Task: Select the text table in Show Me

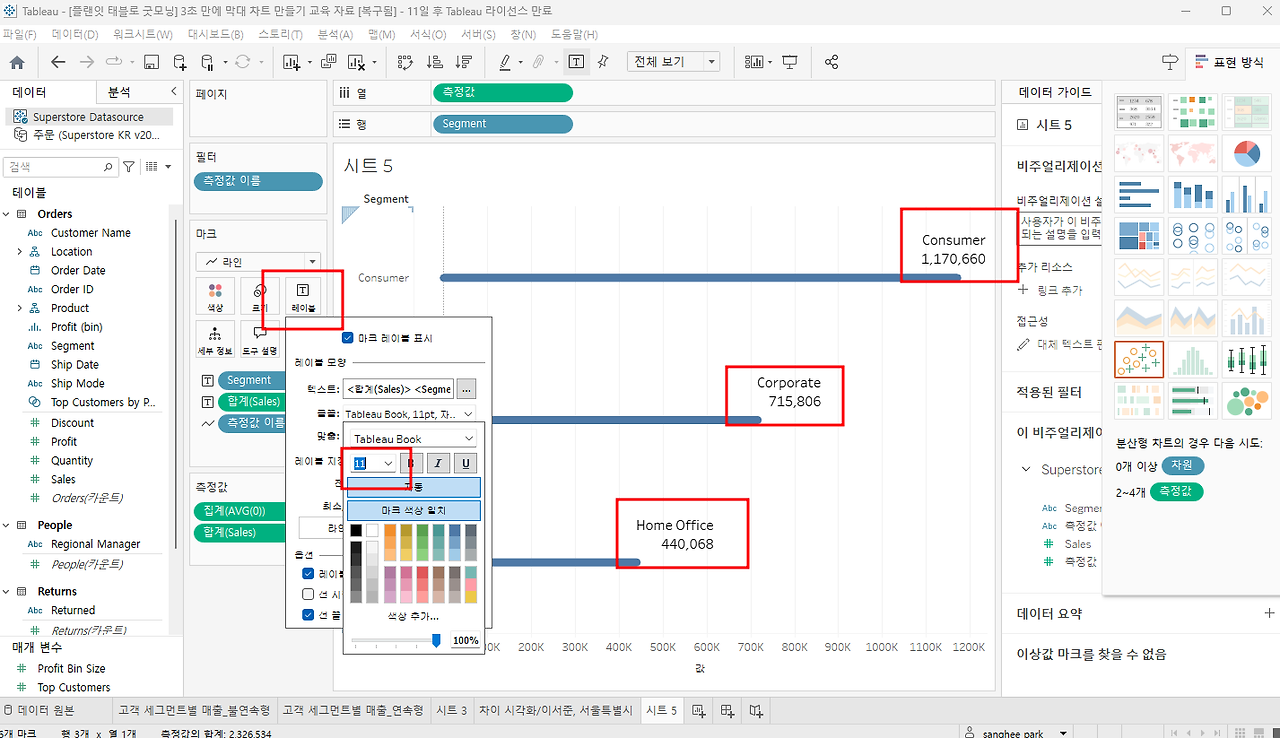Action: [x=1138, y=114]
